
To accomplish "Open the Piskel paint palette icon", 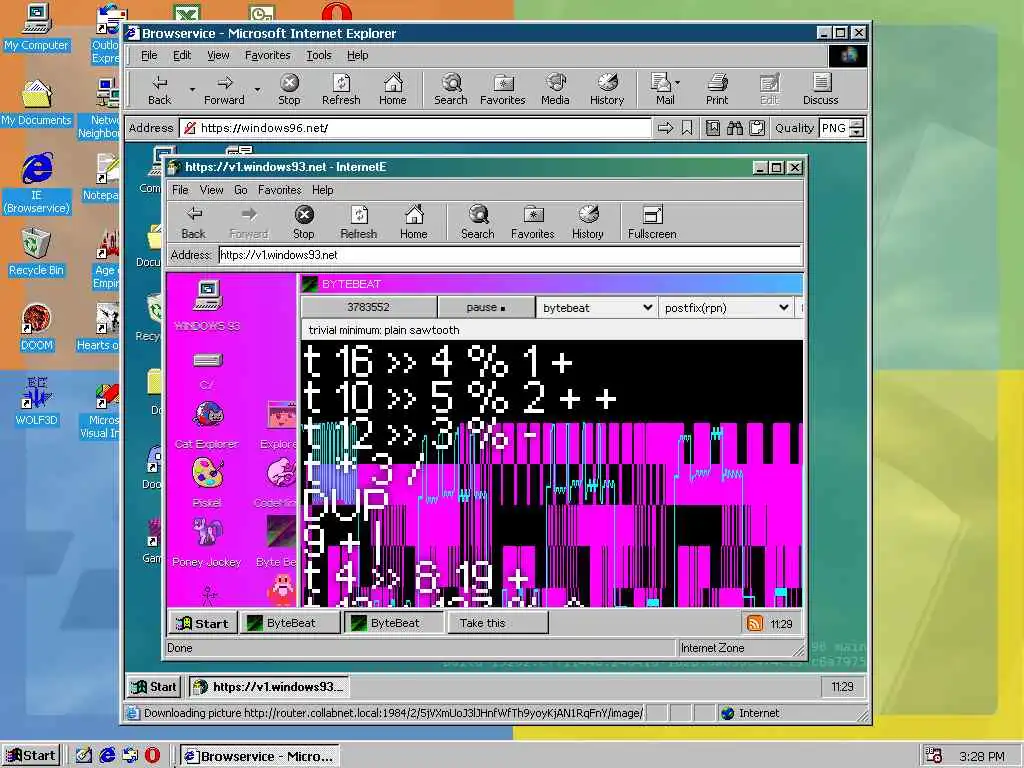I will (x=207, y=482).
